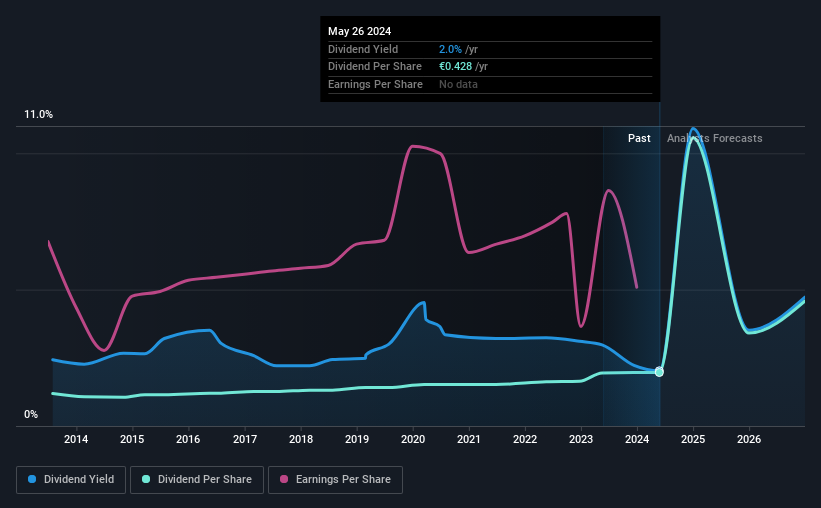Image resolution: width=821 pixels, height=508 pixels.
Task: Select the 2018 label on the x-axis
Action: pyautogui.click(x=301, y=439)
